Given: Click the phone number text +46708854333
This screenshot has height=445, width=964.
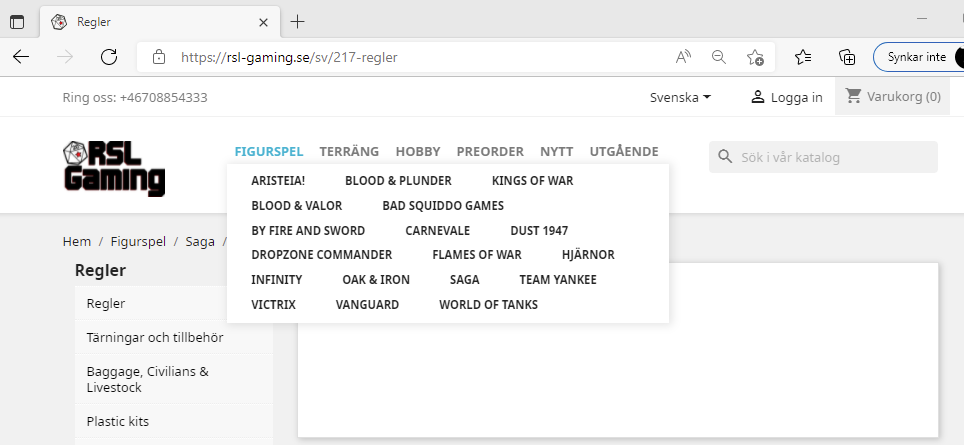Looking at the screenshot, I should tap(164, 97).
